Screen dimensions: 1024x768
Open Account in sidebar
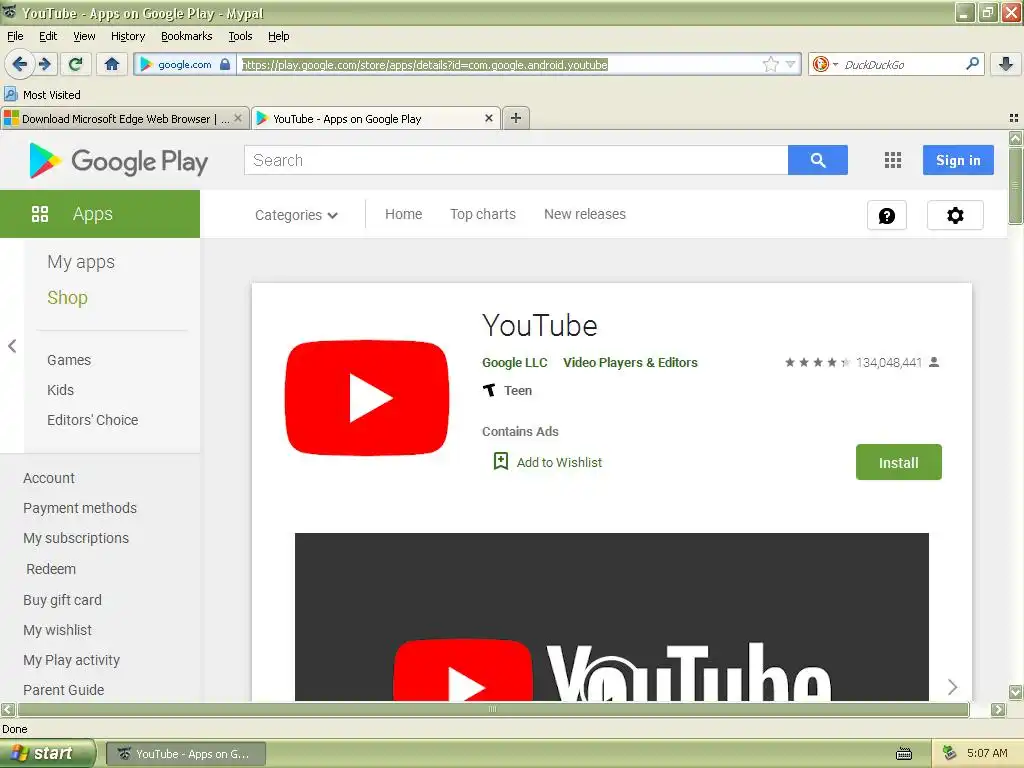click(49, 478)
